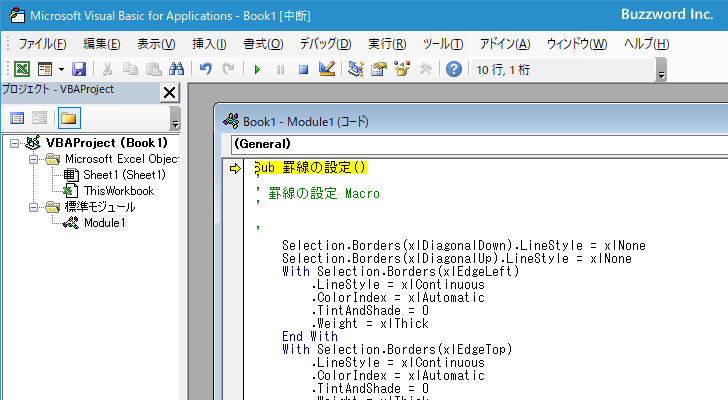
Task: Click the yellow execution arrow in margin
Action: click(x=235, y=168)
